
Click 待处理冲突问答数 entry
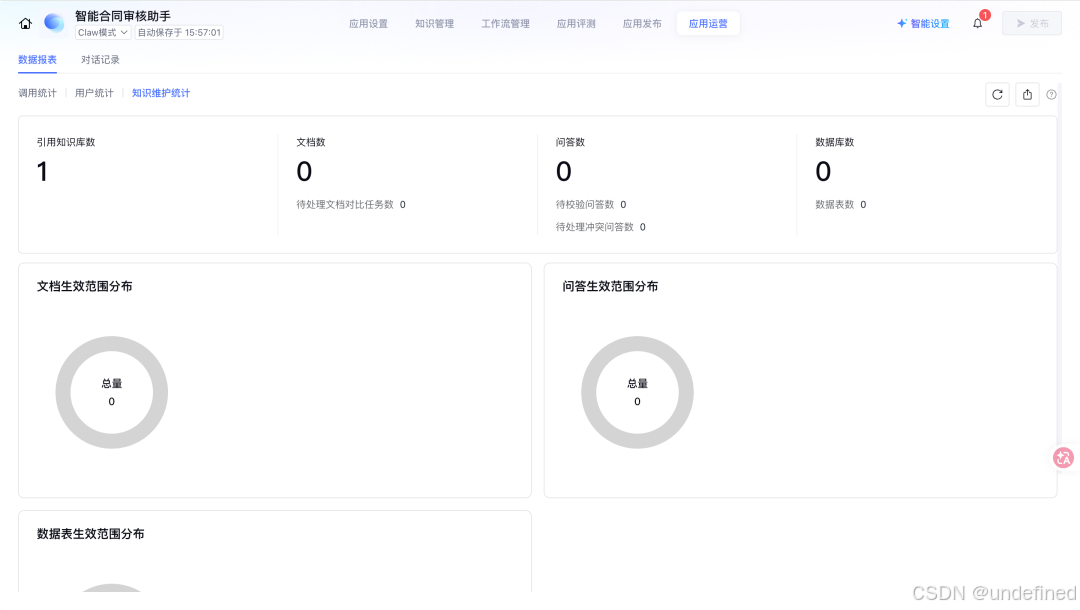601,227
